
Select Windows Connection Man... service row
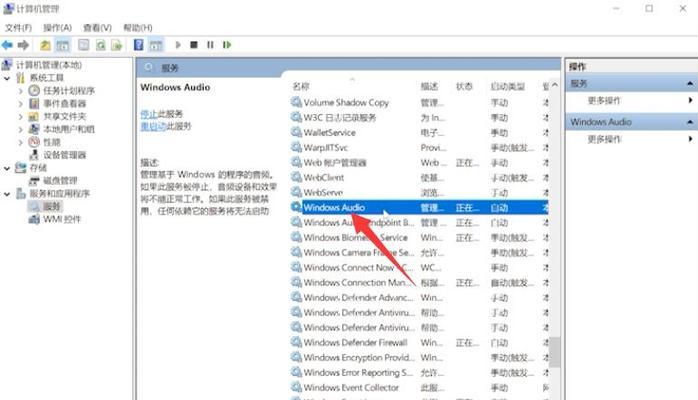tap(419, 283)
